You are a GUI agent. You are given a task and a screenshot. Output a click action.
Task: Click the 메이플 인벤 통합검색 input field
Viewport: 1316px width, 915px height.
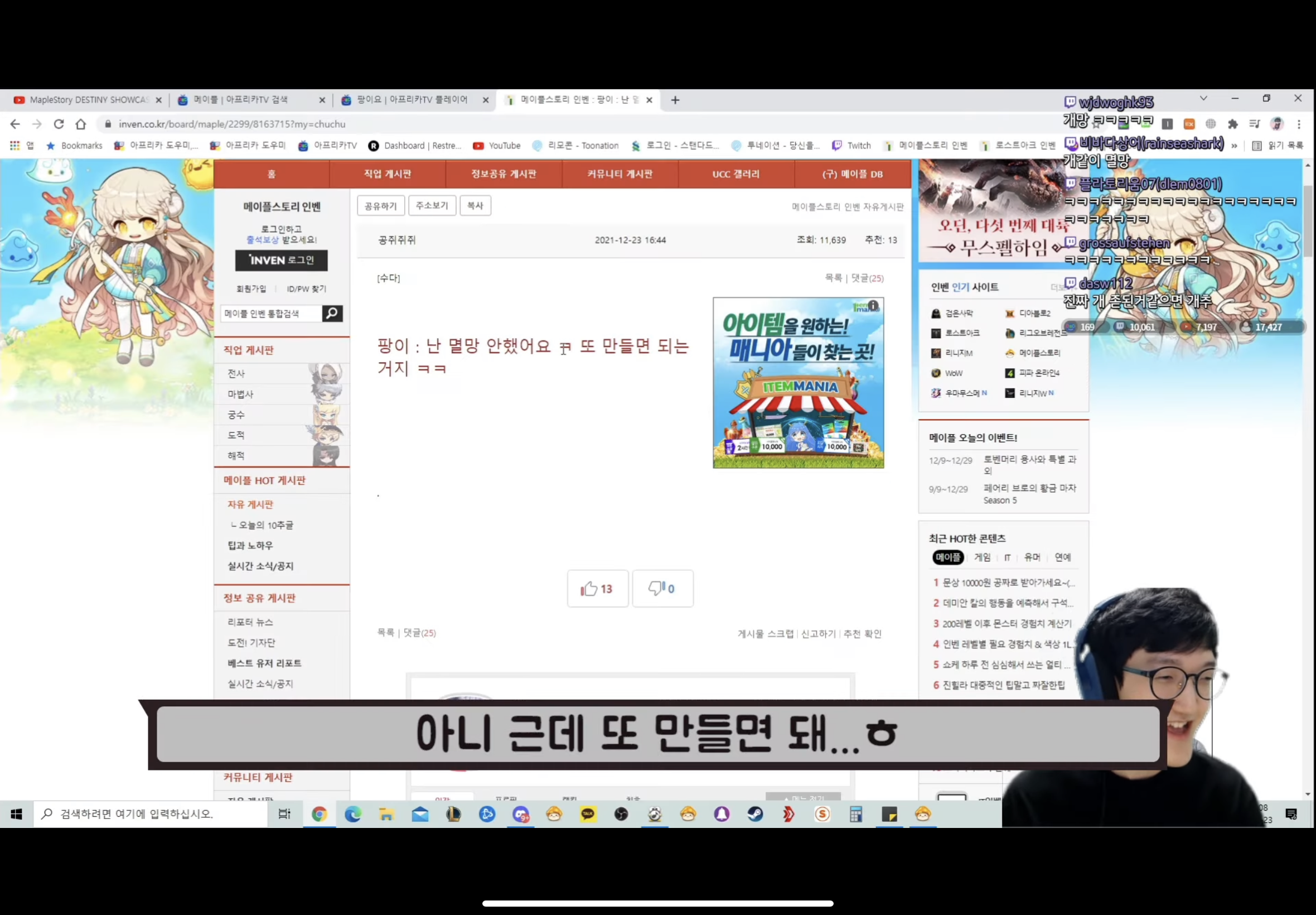271,314
